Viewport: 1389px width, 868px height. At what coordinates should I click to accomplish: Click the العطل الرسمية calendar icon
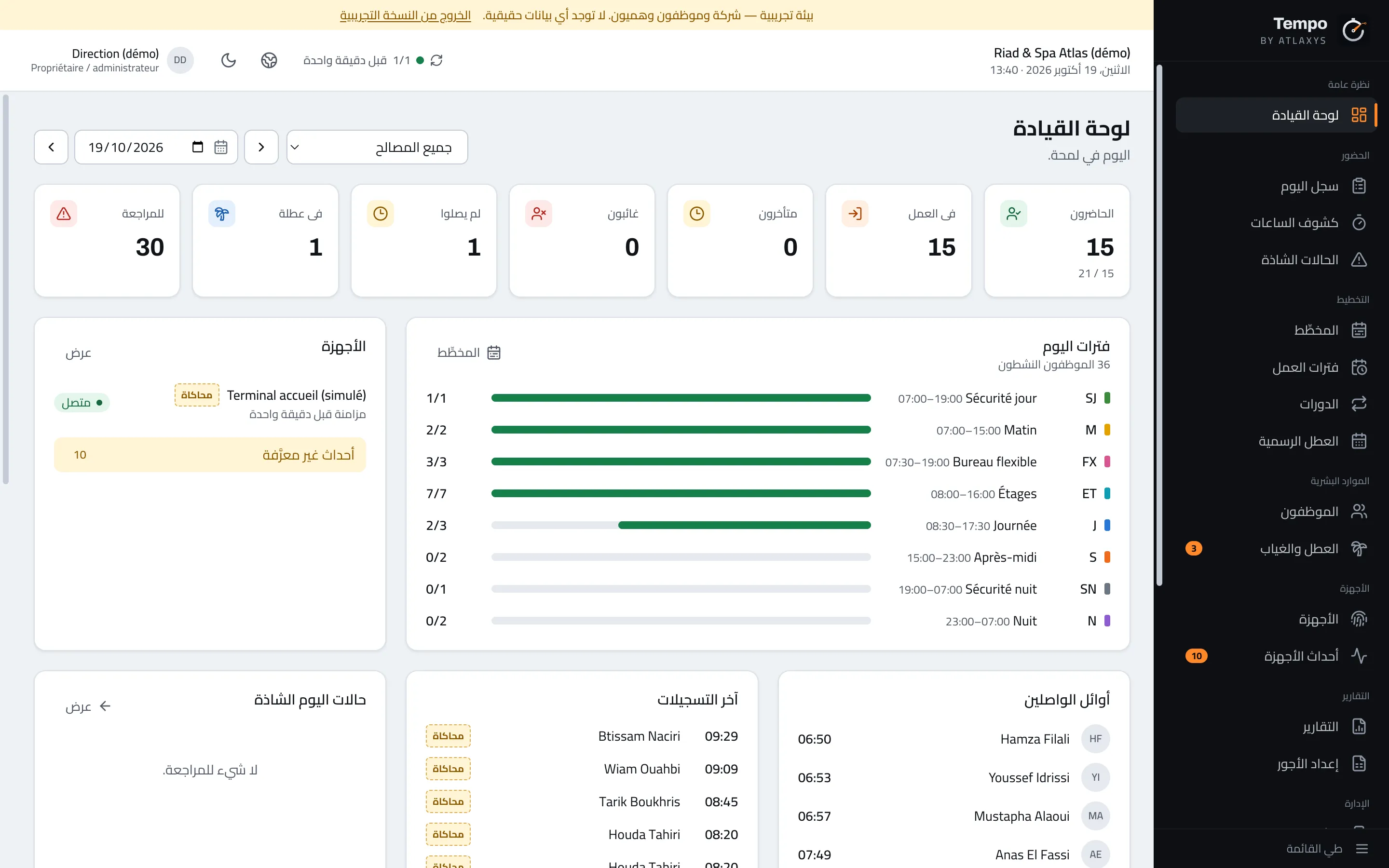(1359, 441)
